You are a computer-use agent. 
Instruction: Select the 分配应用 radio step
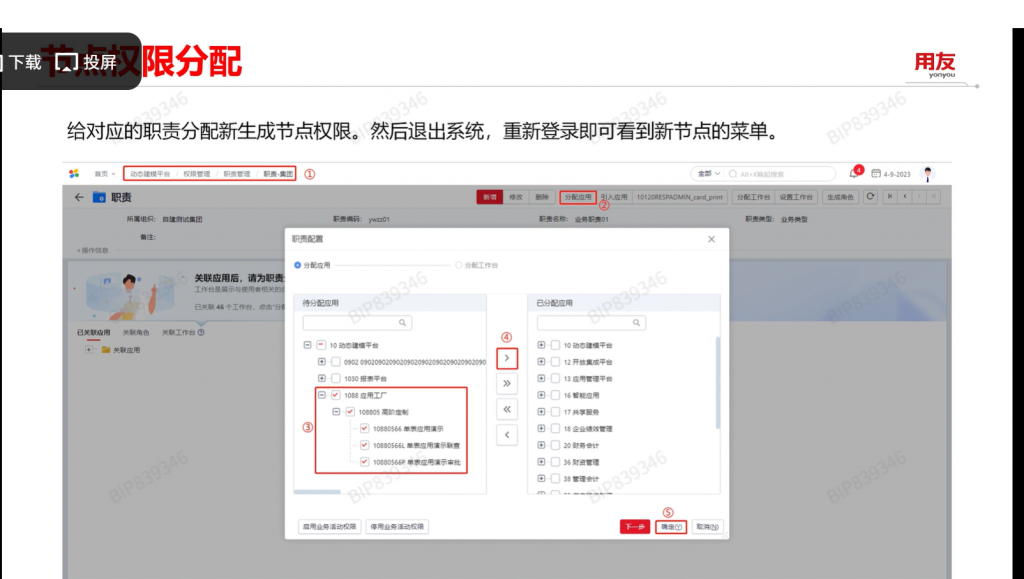click(x=298, y=265)
